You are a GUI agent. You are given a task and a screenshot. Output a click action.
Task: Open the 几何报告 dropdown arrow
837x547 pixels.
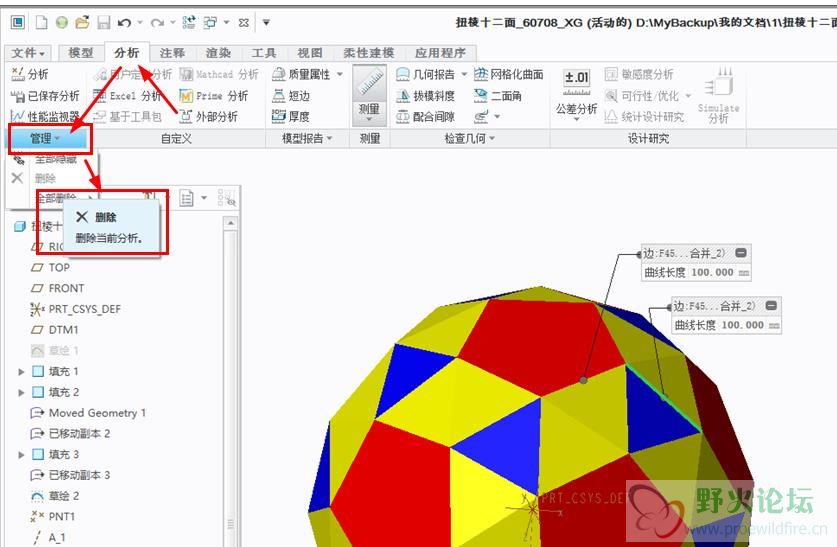click(x=464, y=74)
